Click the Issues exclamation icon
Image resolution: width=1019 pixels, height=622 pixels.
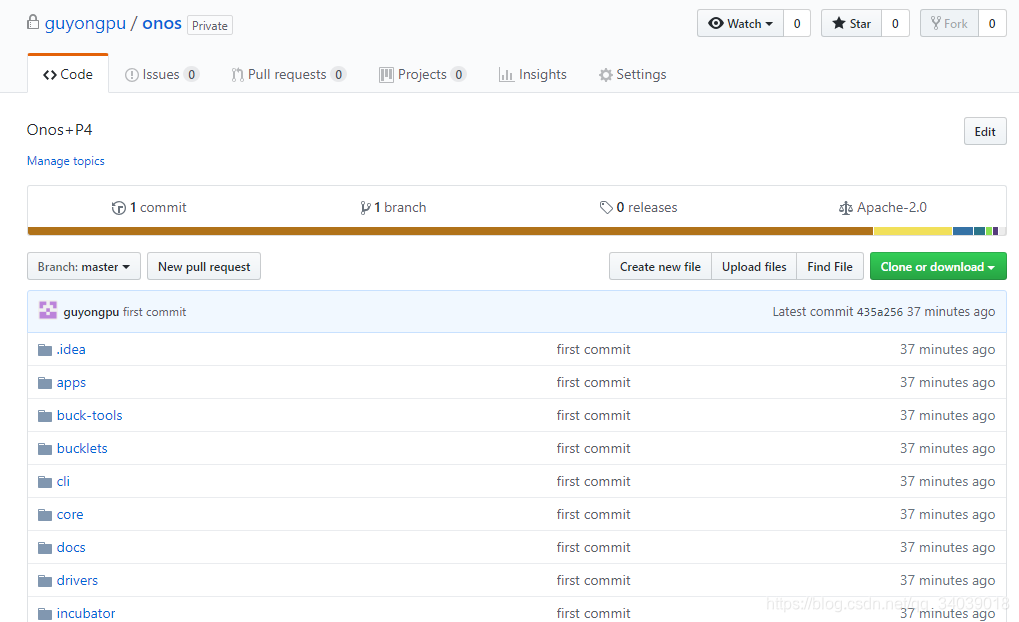click(x=132, y=75)
